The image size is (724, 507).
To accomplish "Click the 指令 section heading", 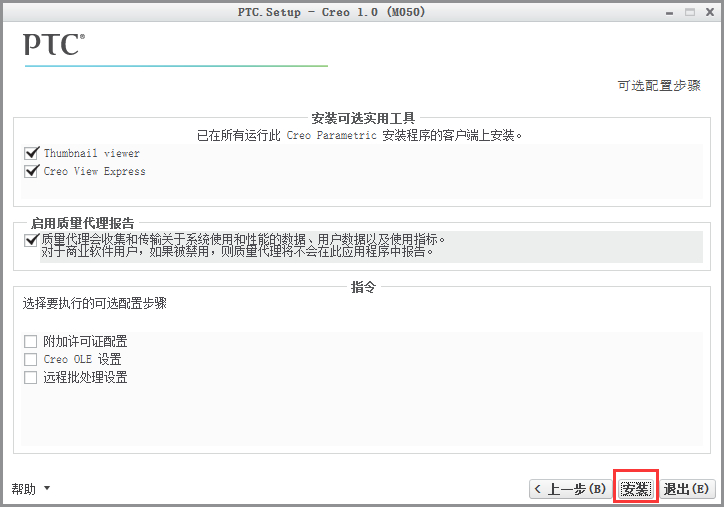I will (x=362, y=287).
